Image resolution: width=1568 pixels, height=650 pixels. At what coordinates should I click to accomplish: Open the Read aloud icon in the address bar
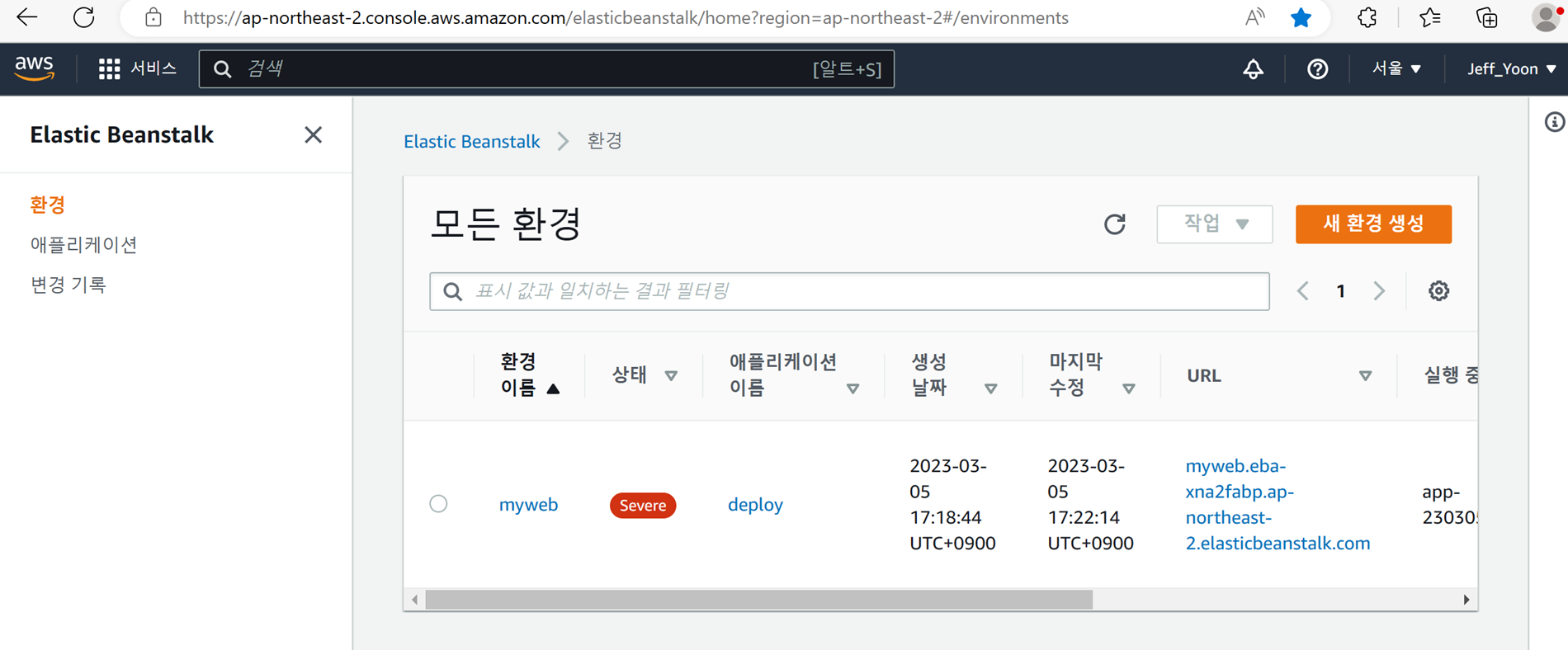click(1254, 17)
